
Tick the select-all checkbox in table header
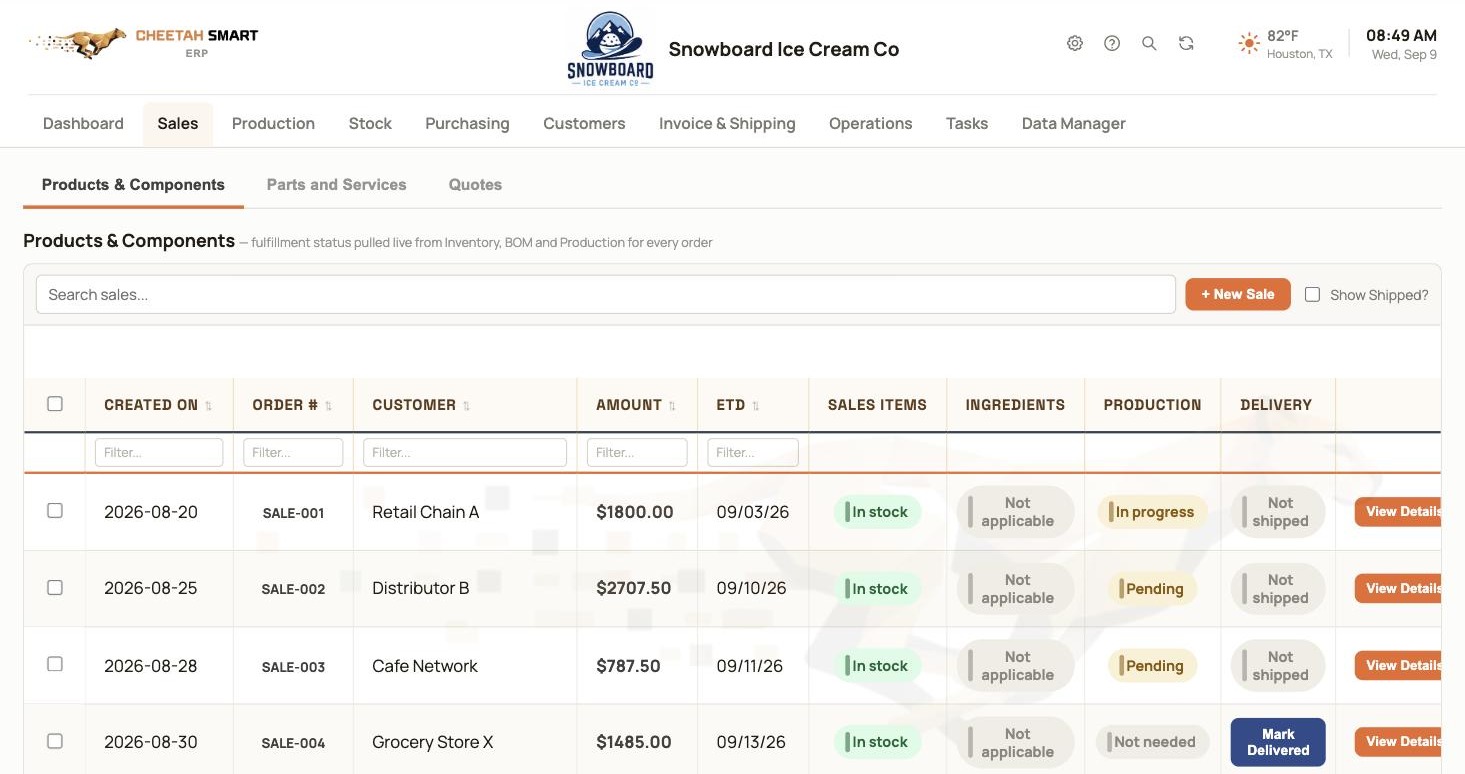[55, 404]
